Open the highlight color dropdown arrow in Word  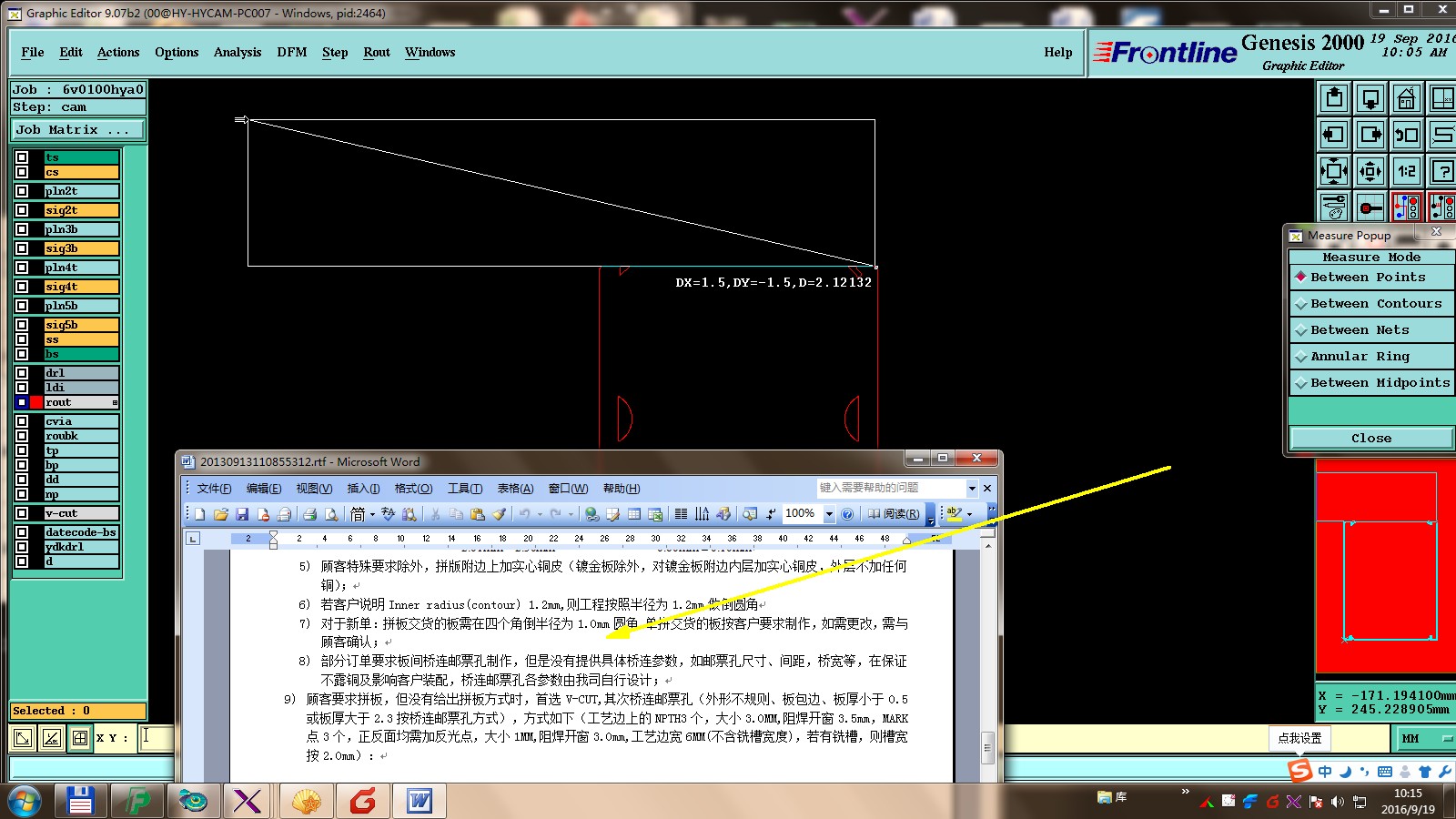[x=970, y=514]
